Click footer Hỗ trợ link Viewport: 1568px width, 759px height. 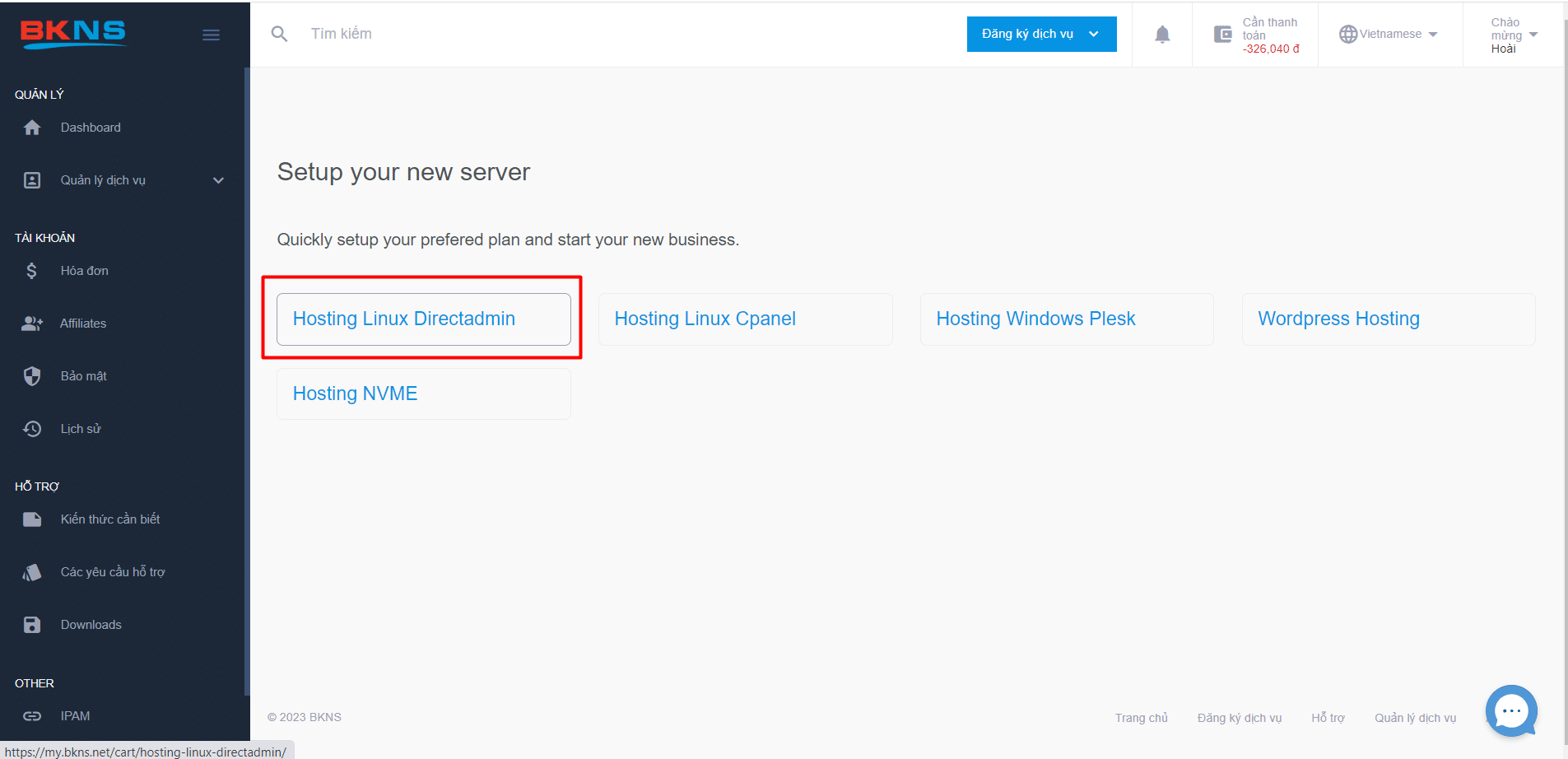click(1328, 718)
